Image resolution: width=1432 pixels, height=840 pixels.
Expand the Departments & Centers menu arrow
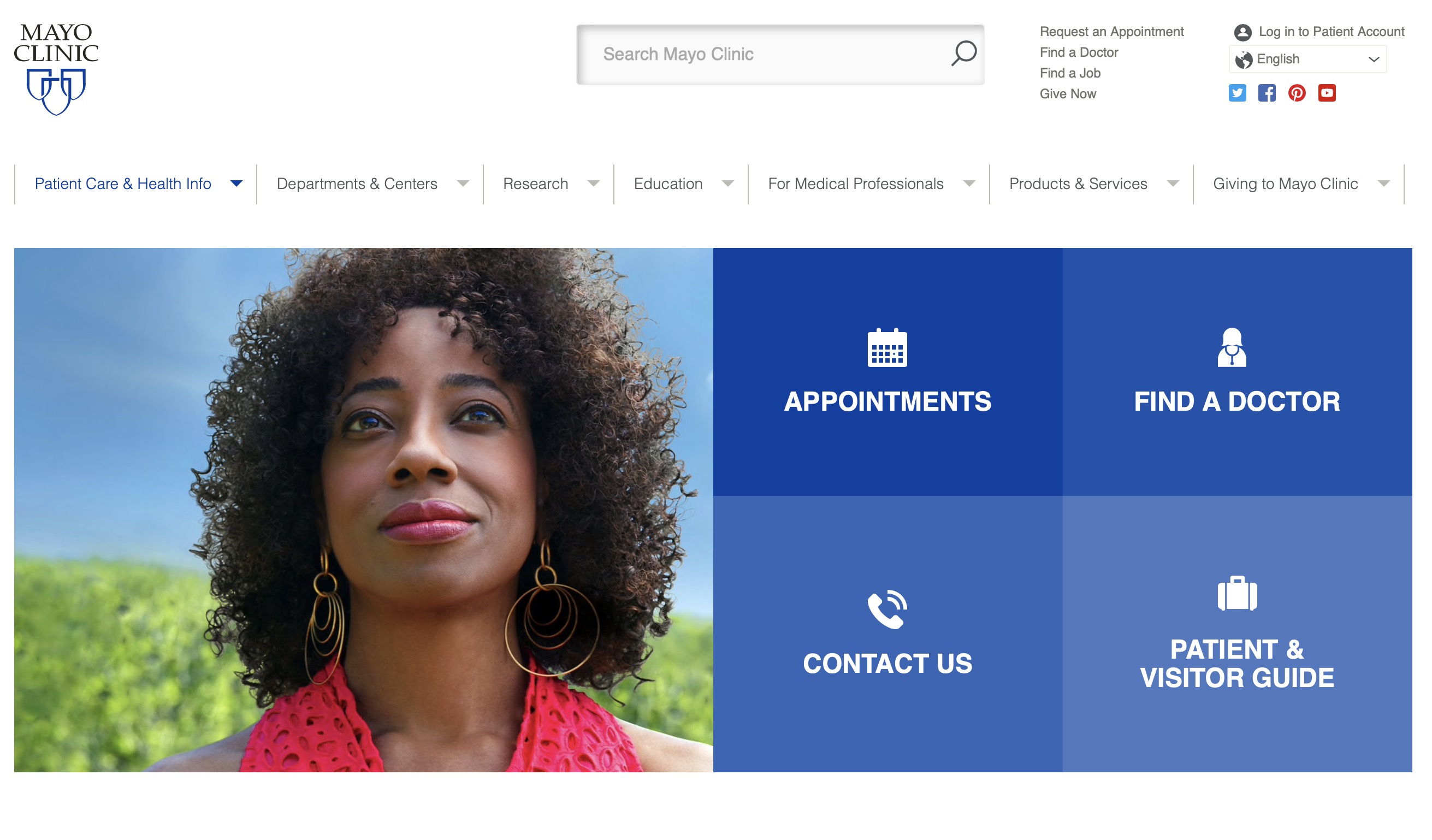[x=463, y=184]
